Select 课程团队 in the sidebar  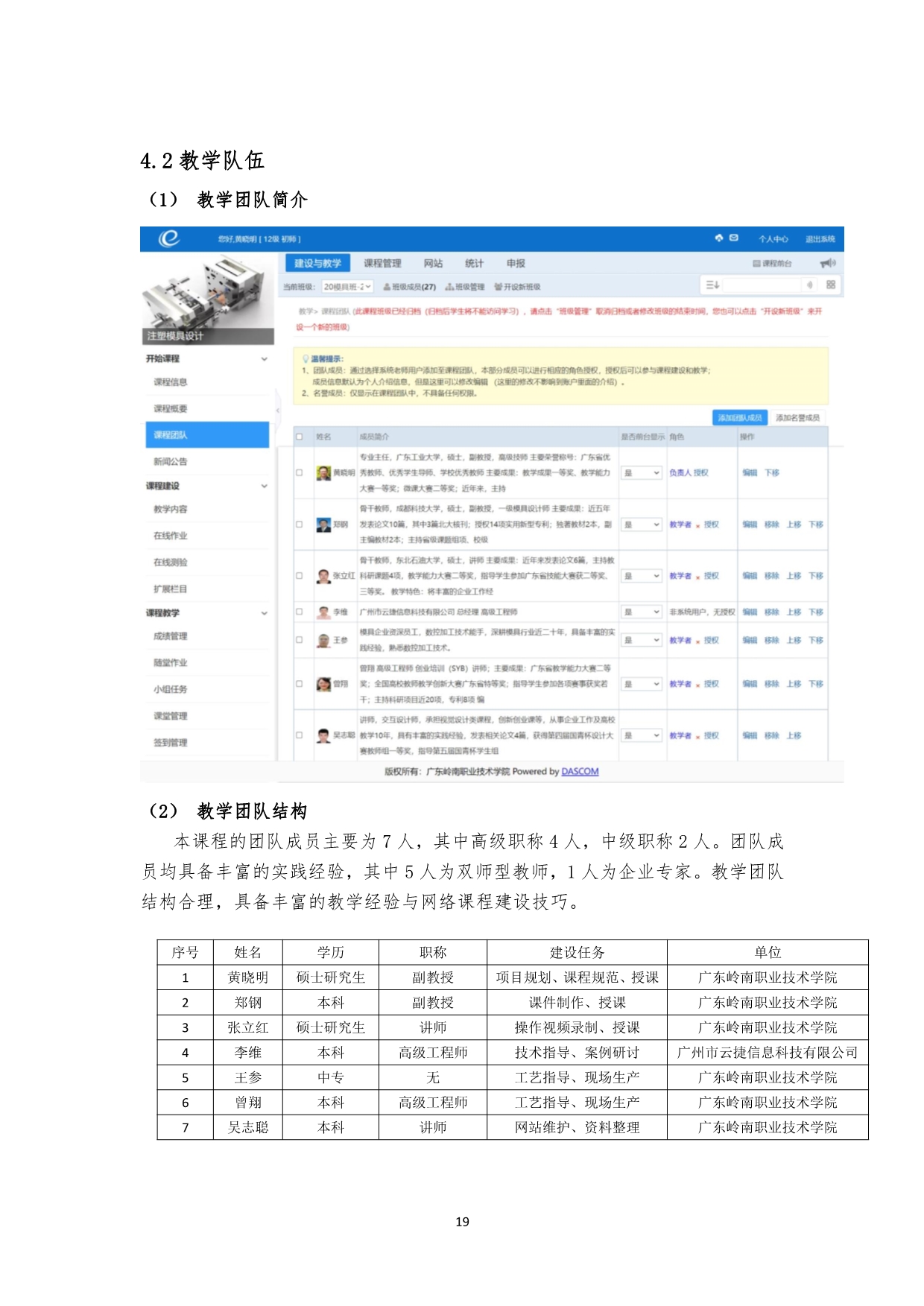pos(207,435)
